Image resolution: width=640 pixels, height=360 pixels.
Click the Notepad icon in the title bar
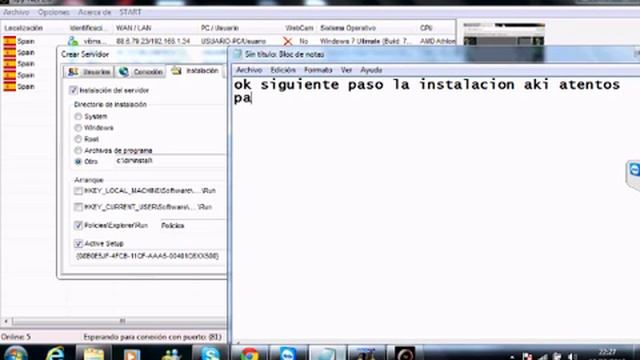click(238, 54)
